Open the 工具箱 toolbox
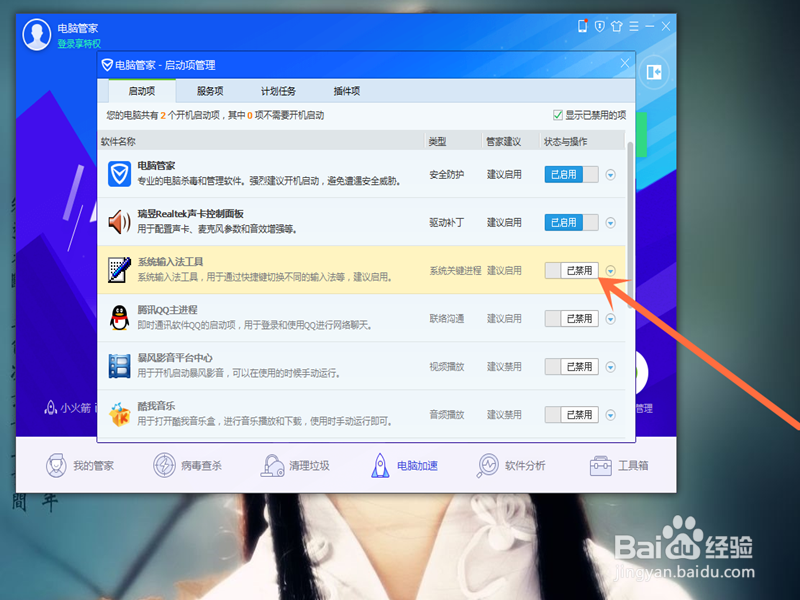Image resolution: width=800 pixels, height=600 pixels. 620,466
